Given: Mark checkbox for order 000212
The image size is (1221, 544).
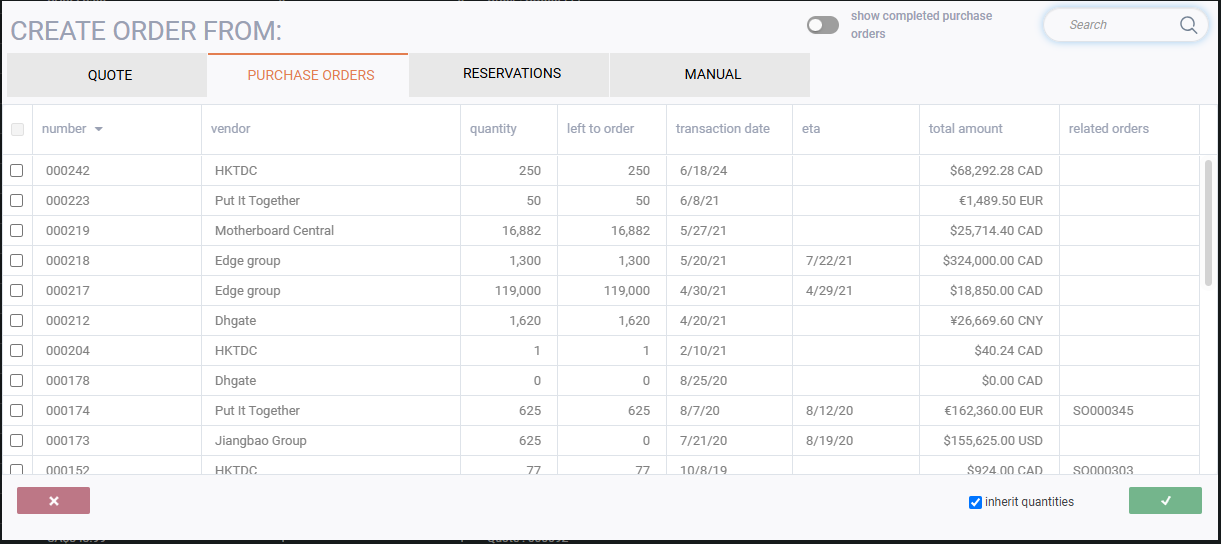Looking at the screenshot, I should (x=17, y=321).
